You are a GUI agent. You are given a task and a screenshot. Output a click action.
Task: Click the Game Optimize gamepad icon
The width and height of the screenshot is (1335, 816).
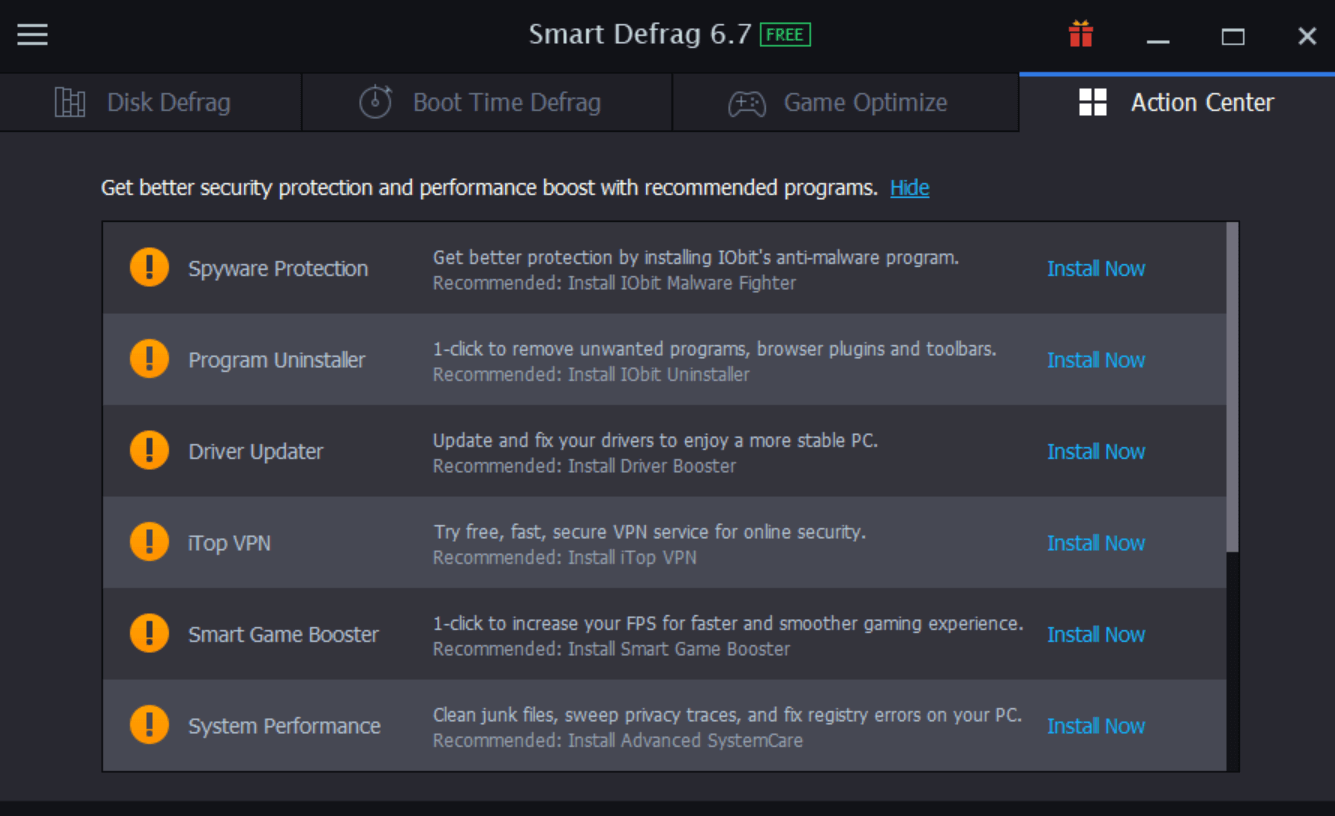(747, 102)
